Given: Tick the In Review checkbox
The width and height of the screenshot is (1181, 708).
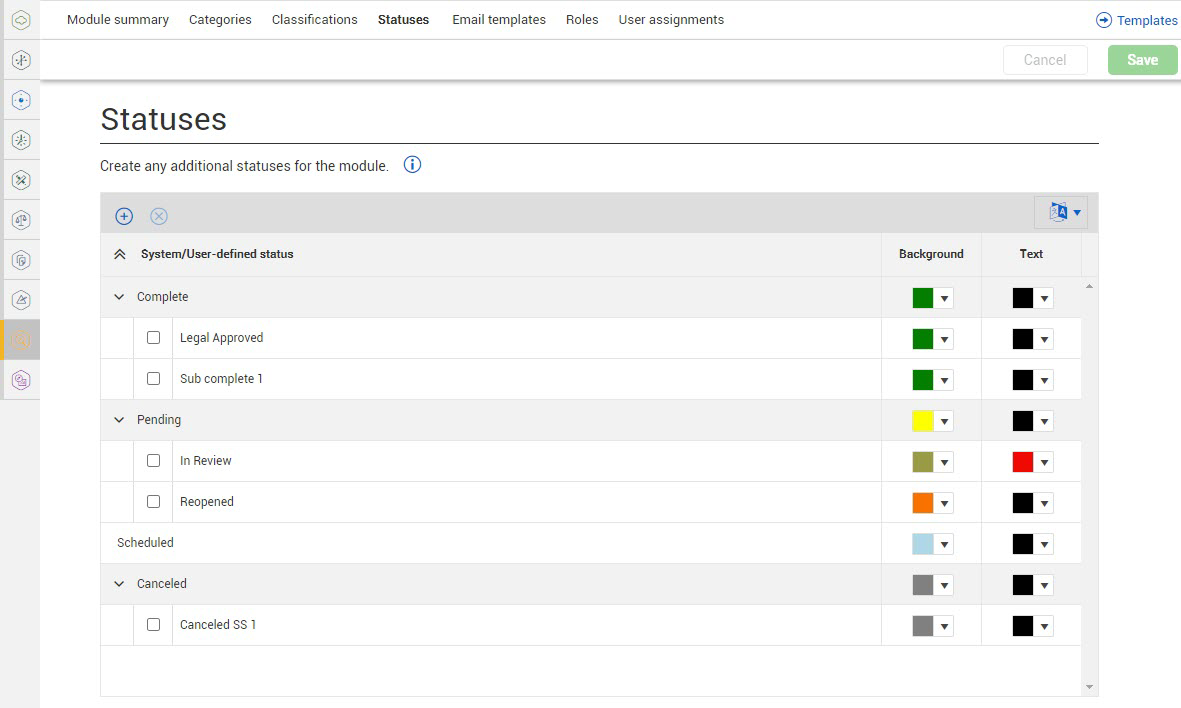Looking at the screenshot, I should point(153,461).
